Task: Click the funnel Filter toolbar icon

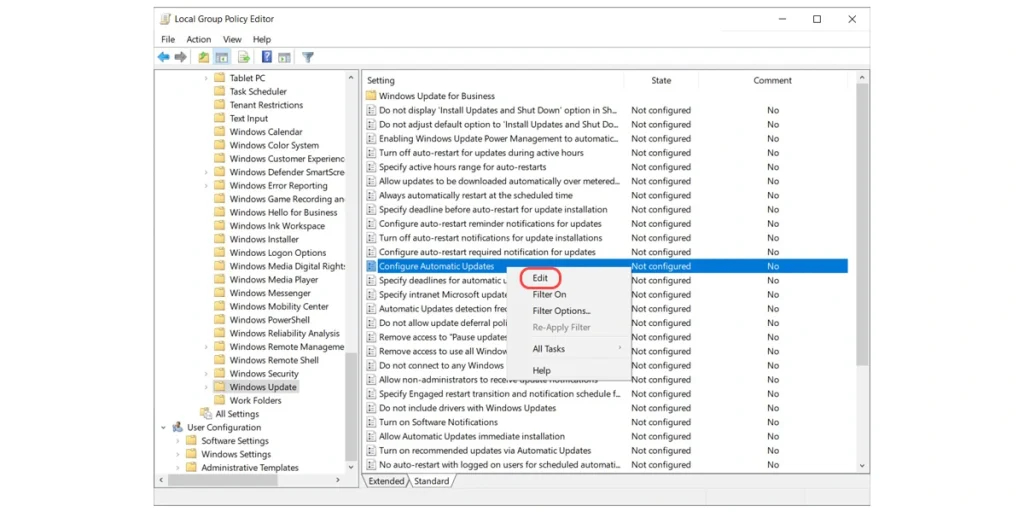Action: tap(308, 57)
